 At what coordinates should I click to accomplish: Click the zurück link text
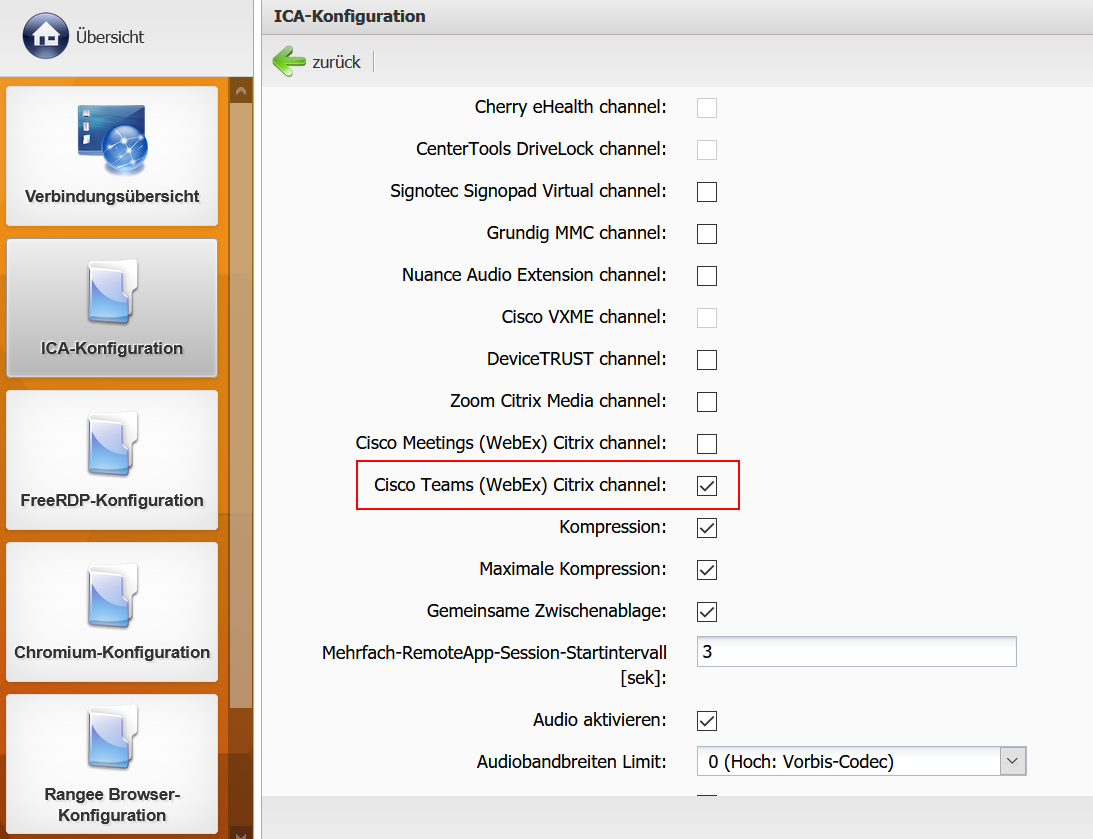click(x=336, y=62)
